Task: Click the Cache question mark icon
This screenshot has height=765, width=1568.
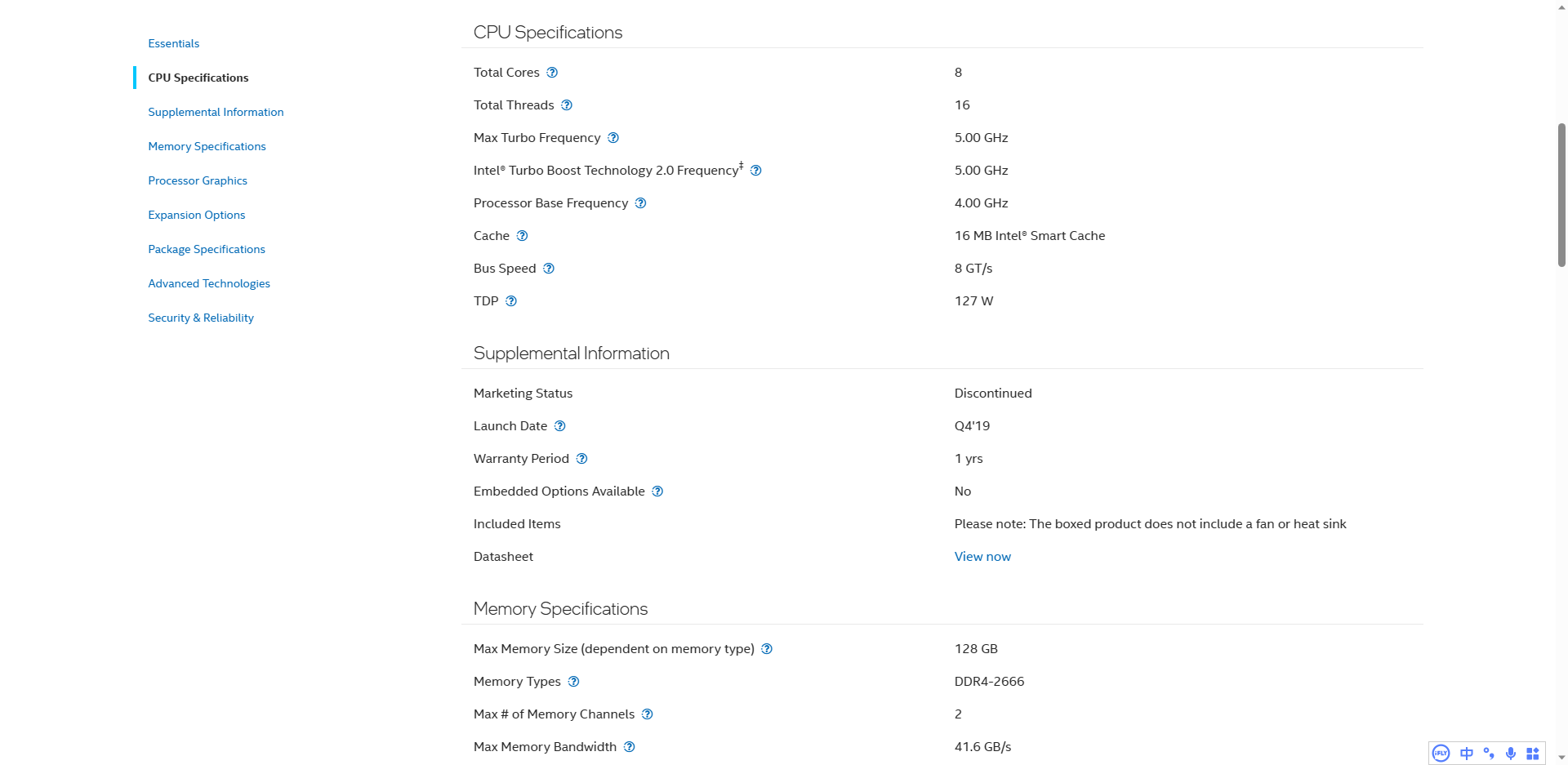Action: tap(523, 236)
